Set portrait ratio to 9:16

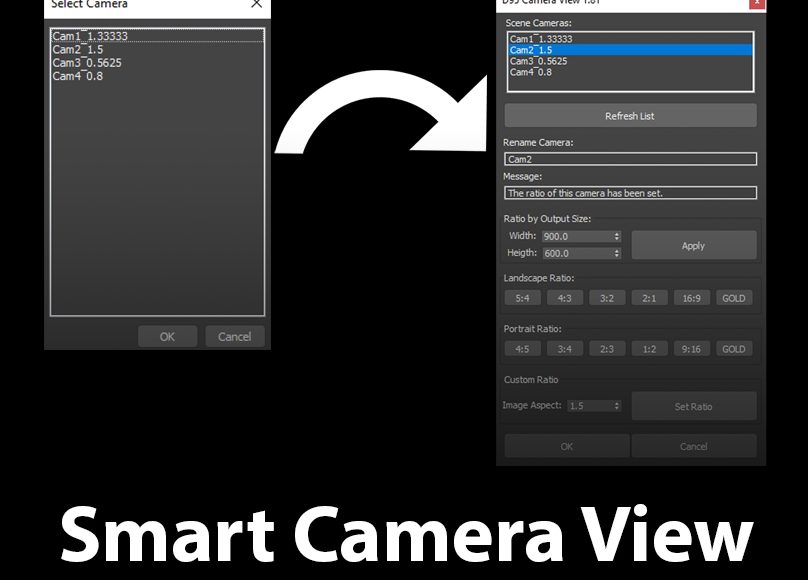[x=691, y=349]
